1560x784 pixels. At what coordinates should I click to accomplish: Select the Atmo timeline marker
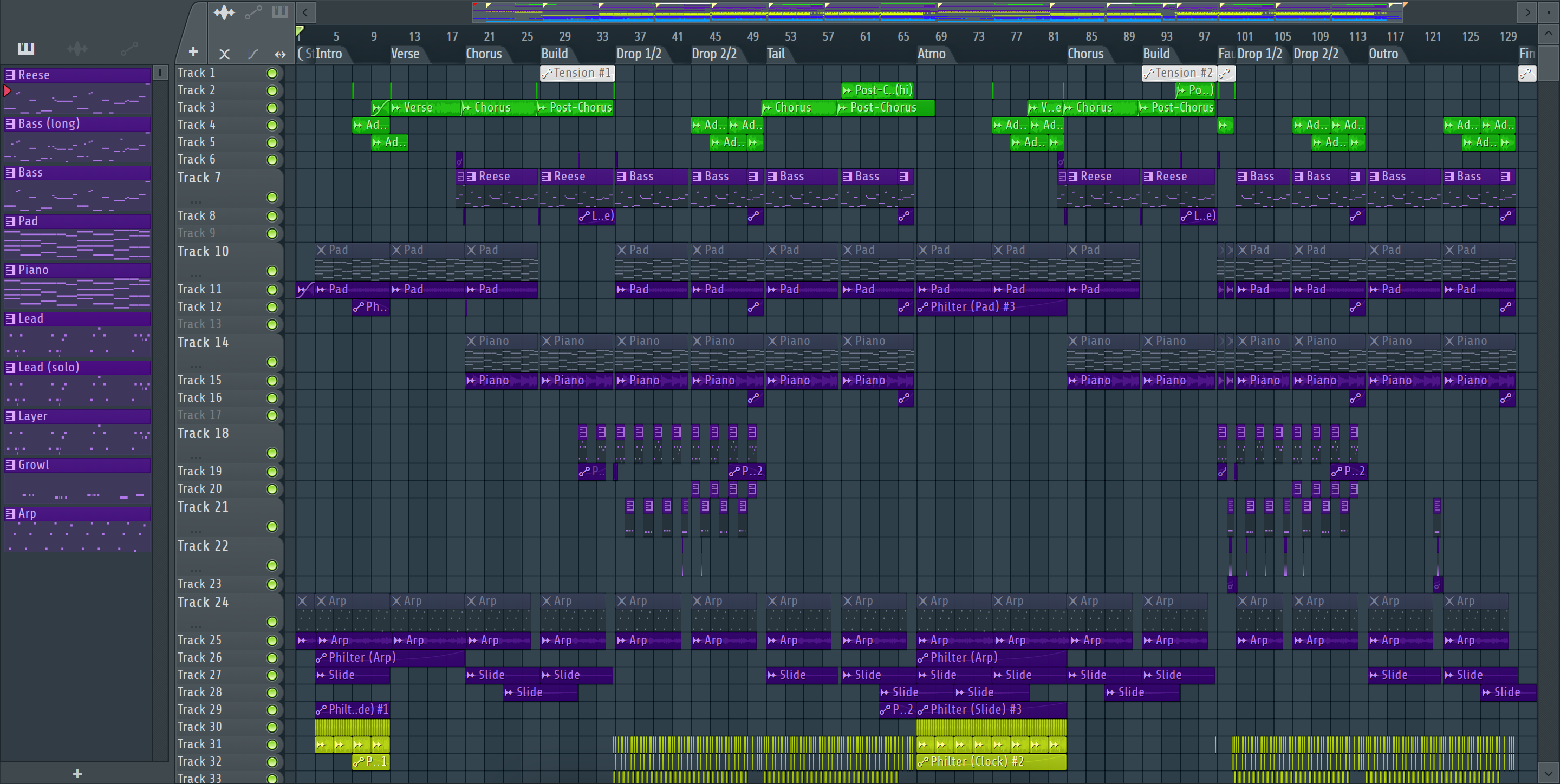pyautogui.click(x=931, y=54)
